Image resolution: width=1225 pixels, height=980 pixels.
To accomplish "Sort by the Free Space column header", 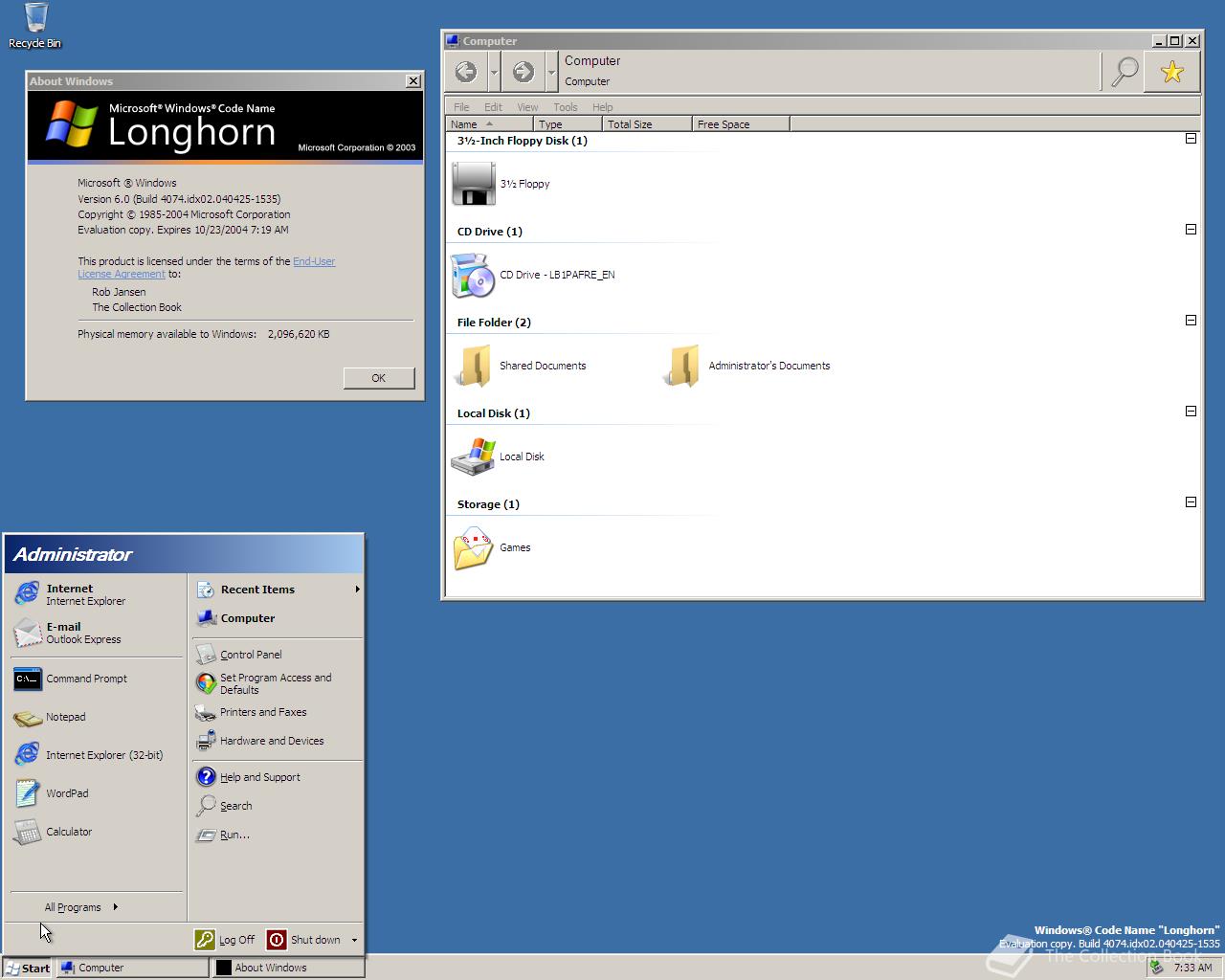I will pos(741,123).
